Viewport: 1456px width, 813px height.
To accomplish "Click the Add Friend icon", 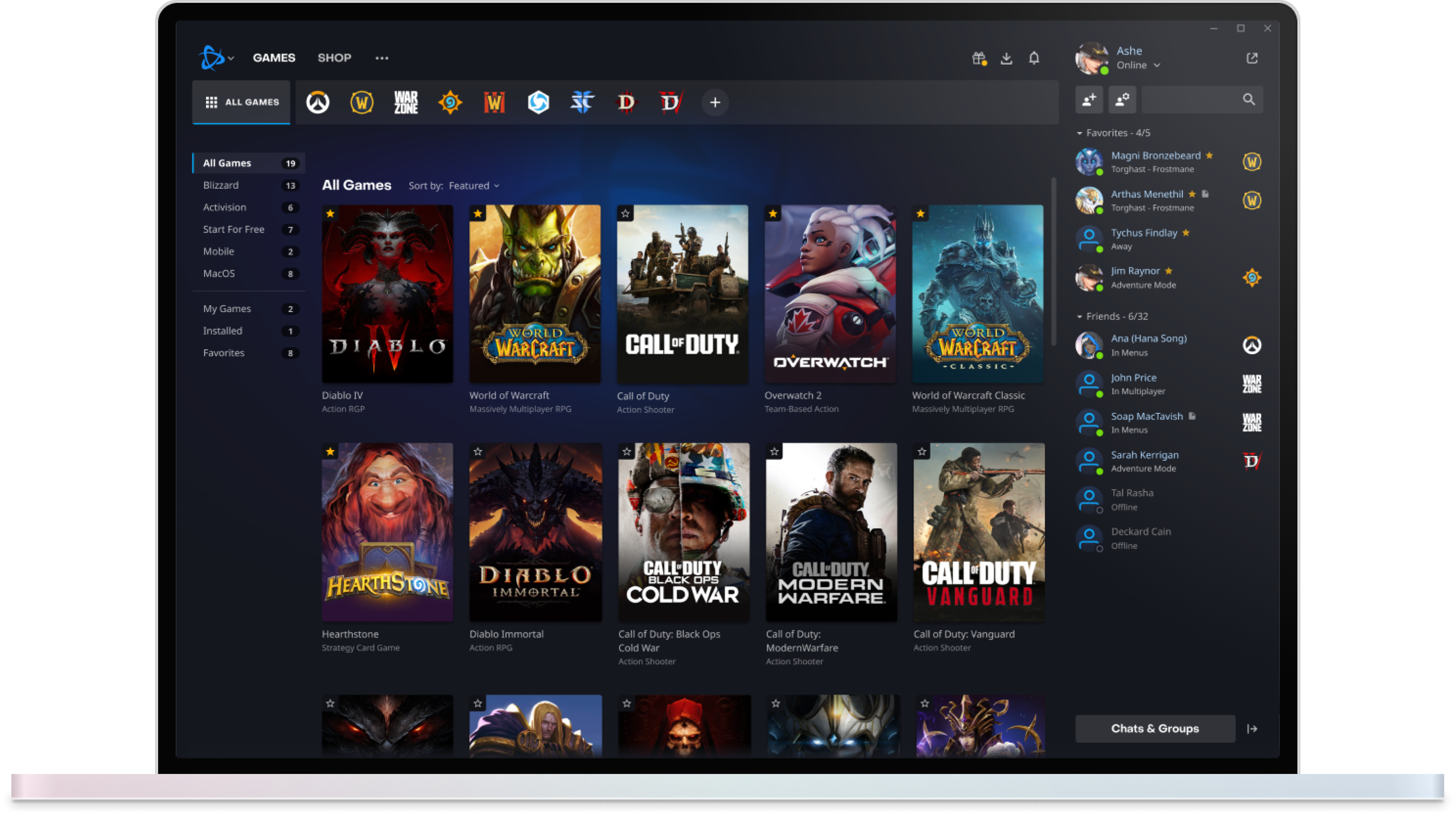I will pos(1089,100).
